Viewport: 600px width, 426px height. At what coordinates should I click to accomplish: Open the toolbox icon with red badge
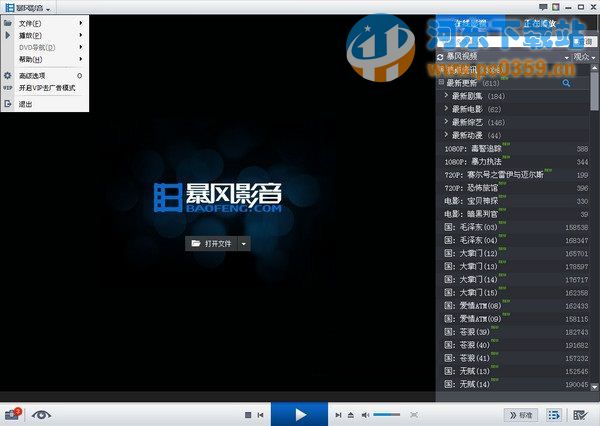[13, 415]
